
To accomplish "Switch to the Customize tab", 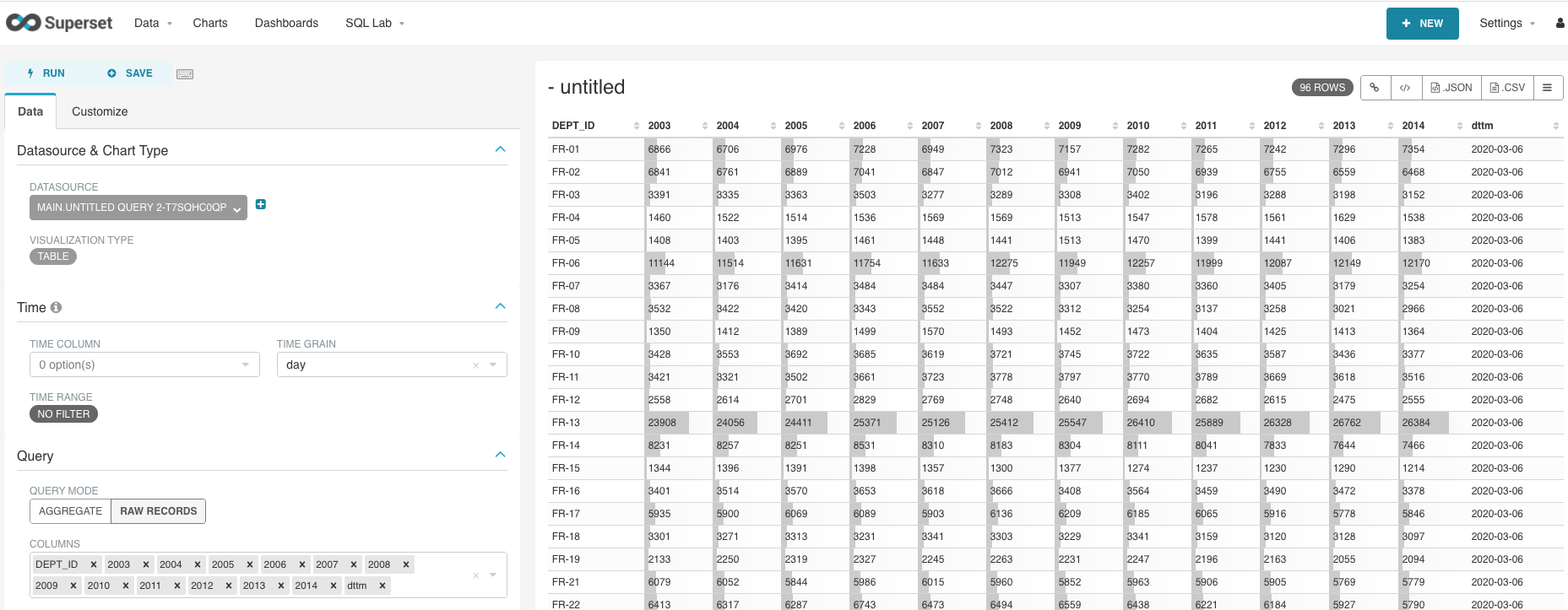I will [x=100, y=111].
